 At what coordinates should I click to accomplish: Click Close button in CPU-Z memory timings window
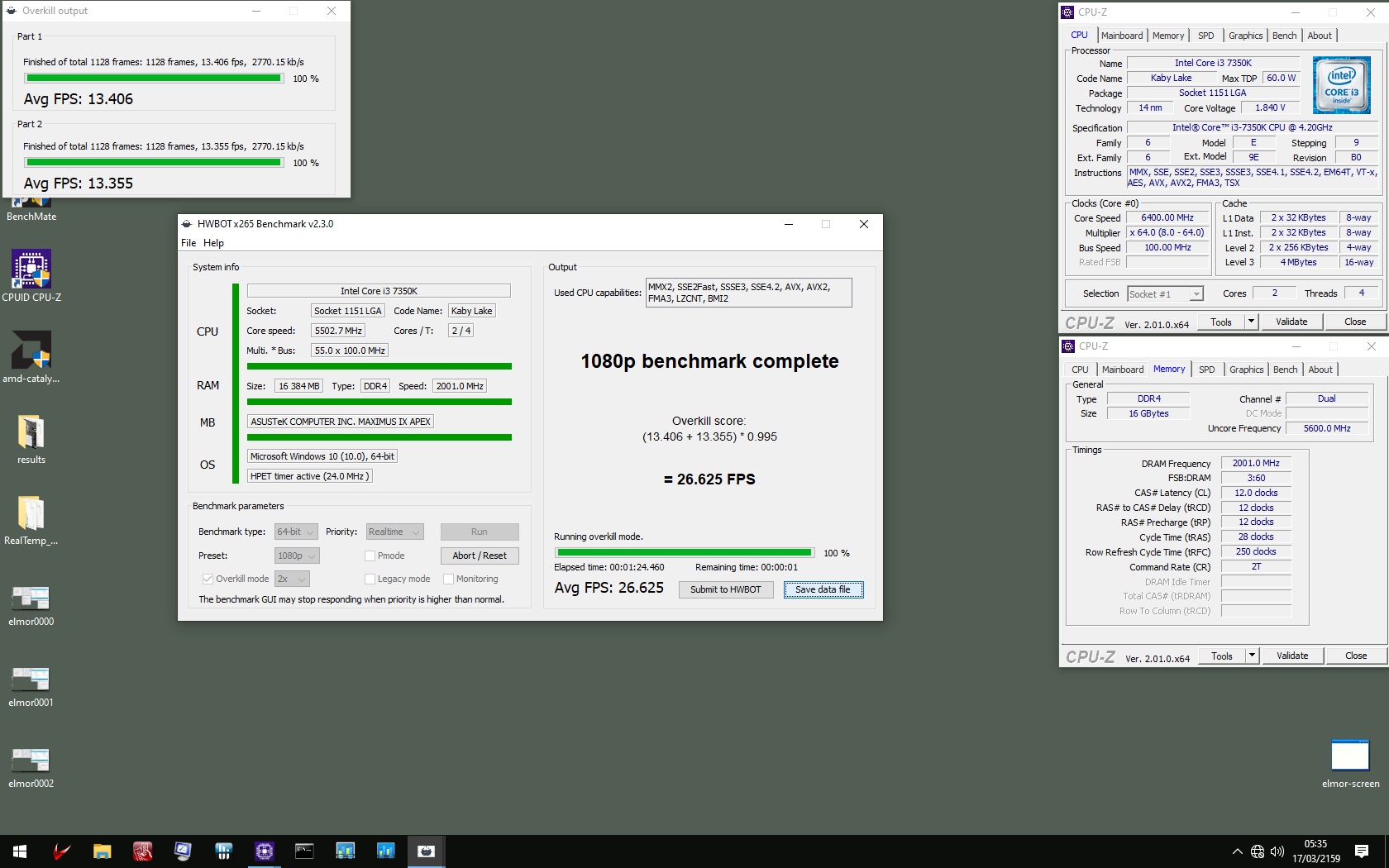pyautogui.click(x=1356, y=656)
